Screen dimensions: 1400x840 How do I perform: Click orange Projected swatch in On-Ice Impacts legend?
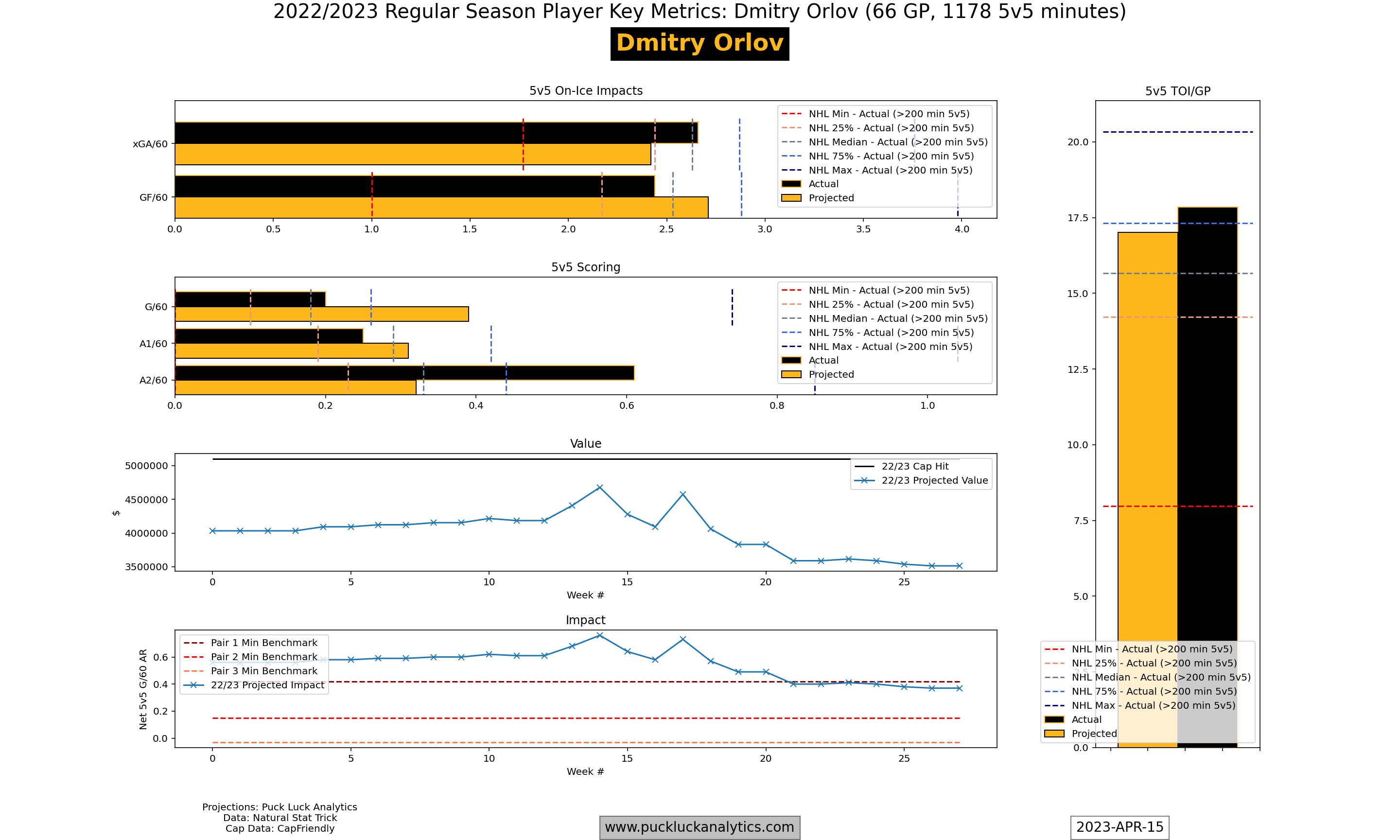[791, 198]
